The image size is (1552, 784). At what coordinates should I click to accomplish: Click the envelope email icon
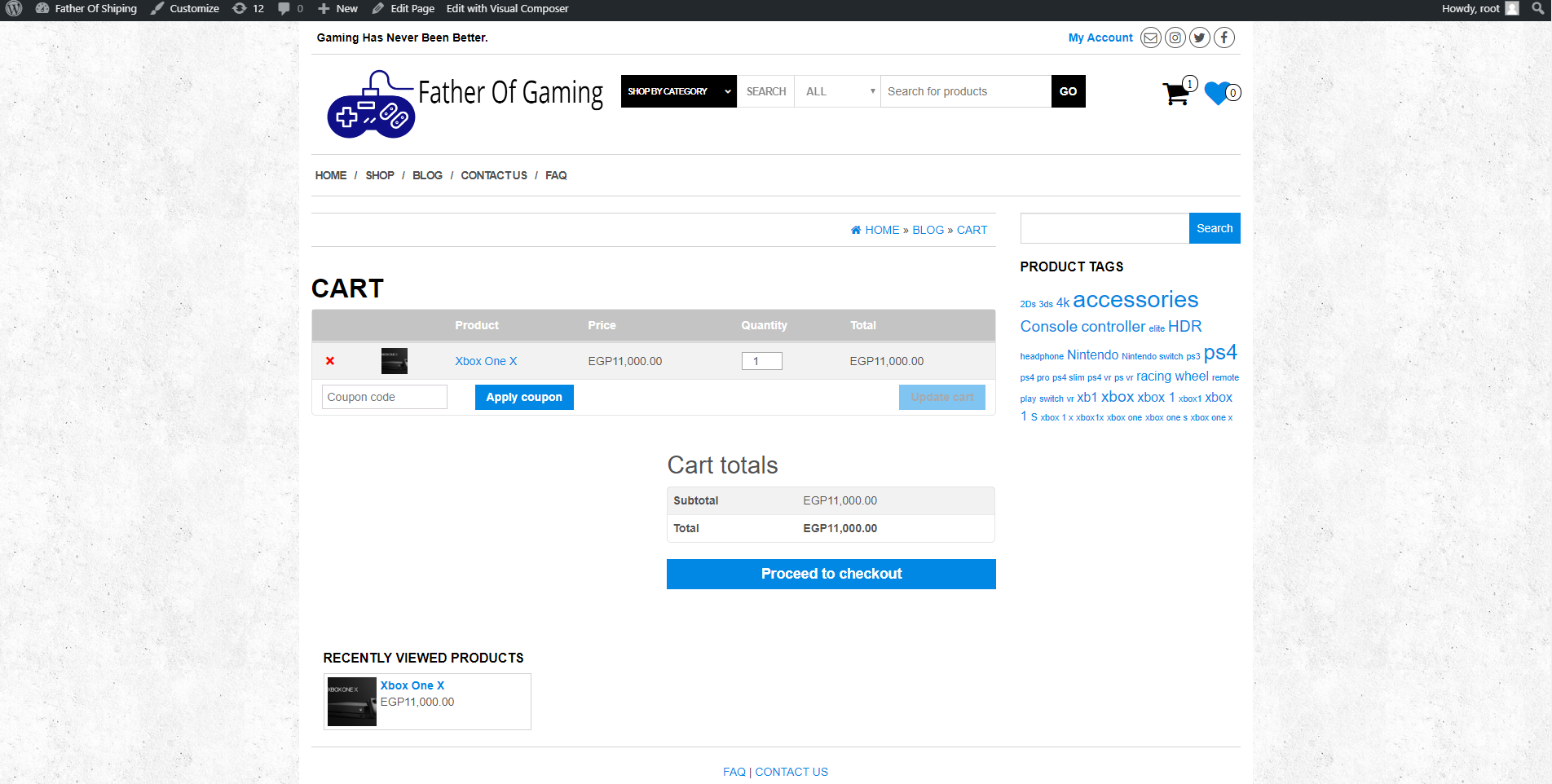pos(1150,37)
